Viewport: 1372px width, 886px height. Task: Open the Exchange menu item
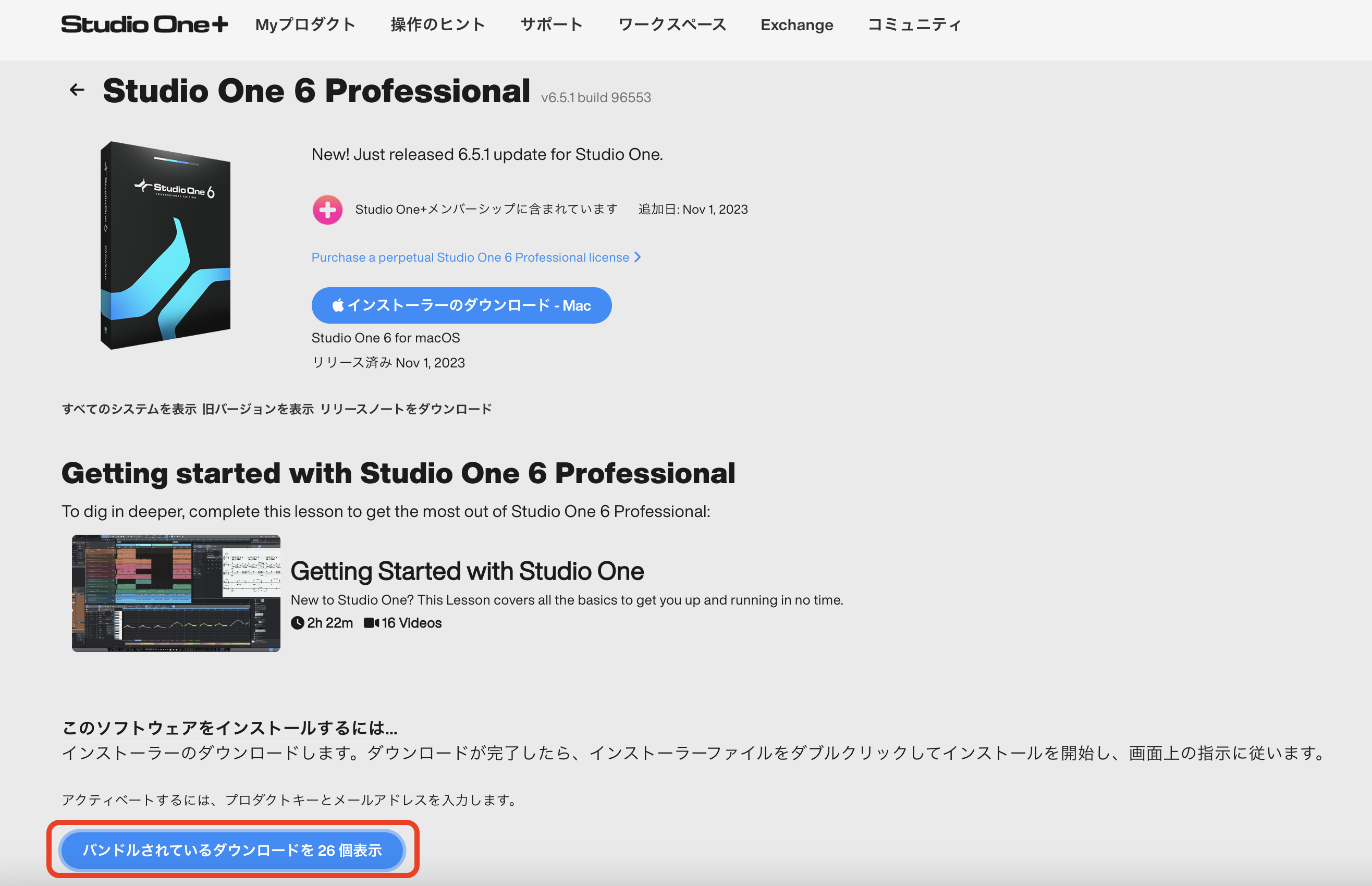(x=797, y=24)
